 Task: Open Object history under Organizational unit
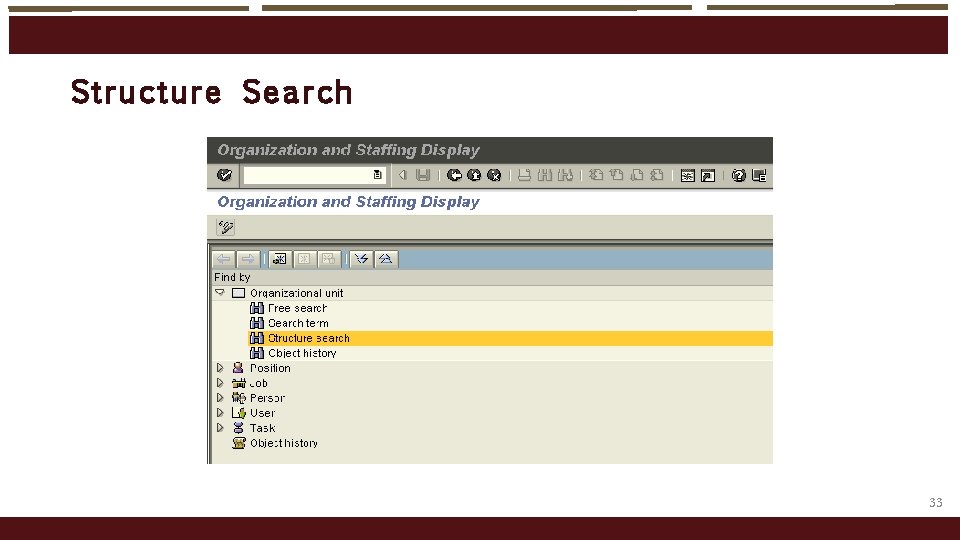[x=302, y=353]
